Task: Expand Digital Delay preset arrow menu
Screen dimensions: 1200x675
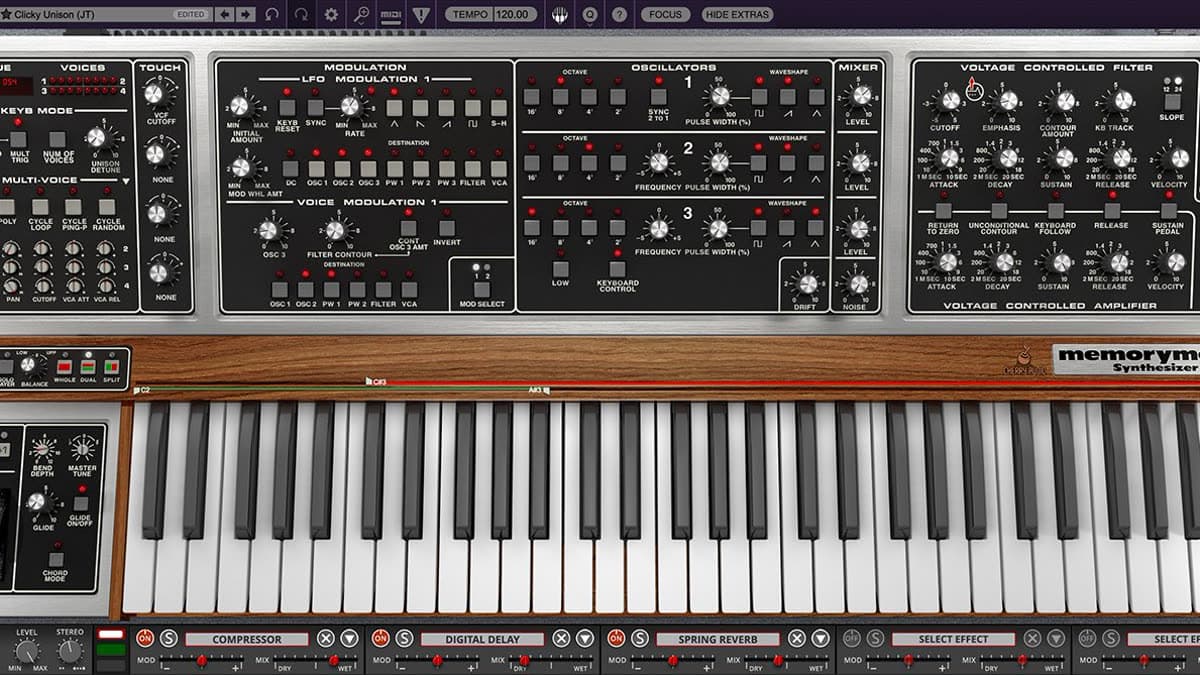Action: 585,638
